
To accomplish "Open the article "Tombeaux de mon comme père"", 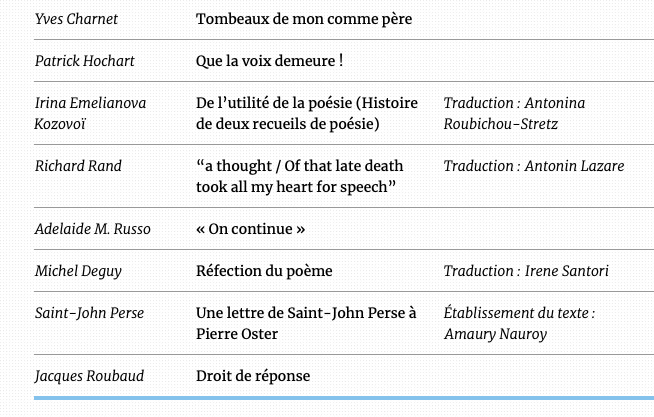I will tap(303, 19).
